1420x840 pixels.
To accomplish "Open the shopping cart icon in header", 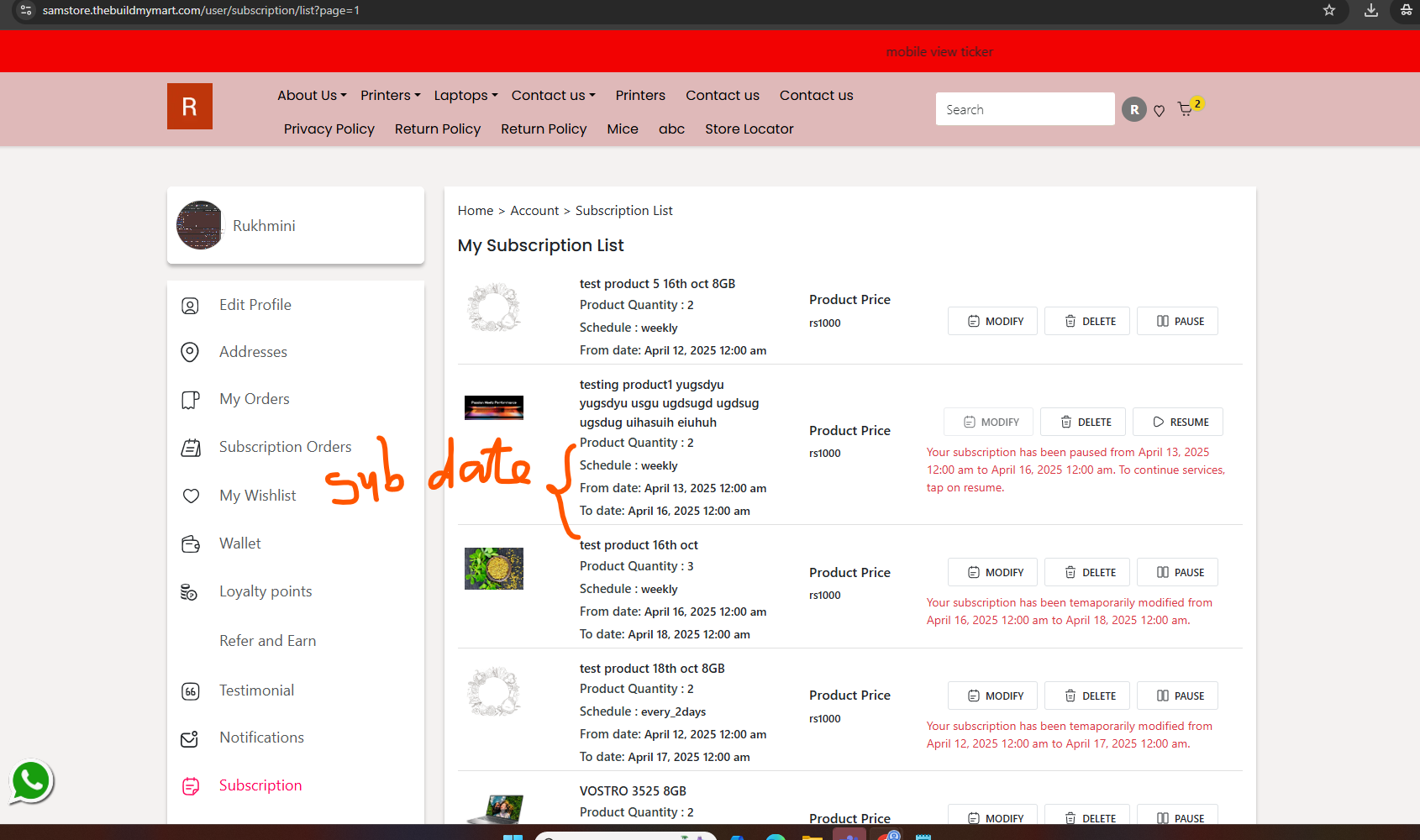I will 1186,109.
